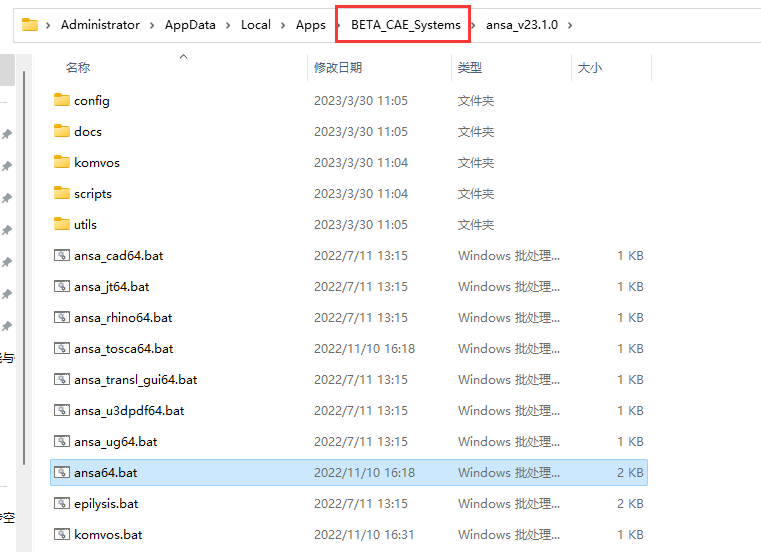Open the utils folder icon
The width and height of the screenshot is (761, 552).
point(62,224)
